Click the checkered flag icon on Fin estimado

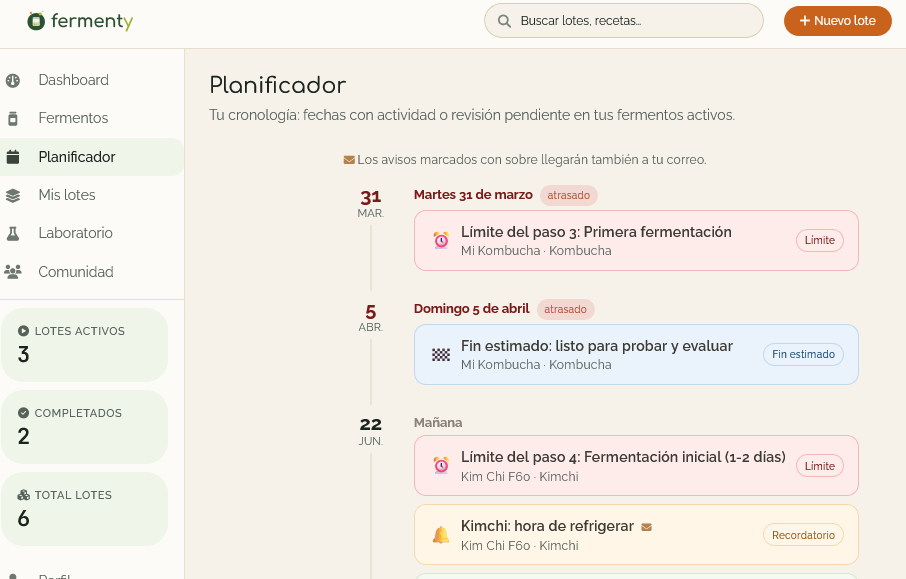(441, 355)
